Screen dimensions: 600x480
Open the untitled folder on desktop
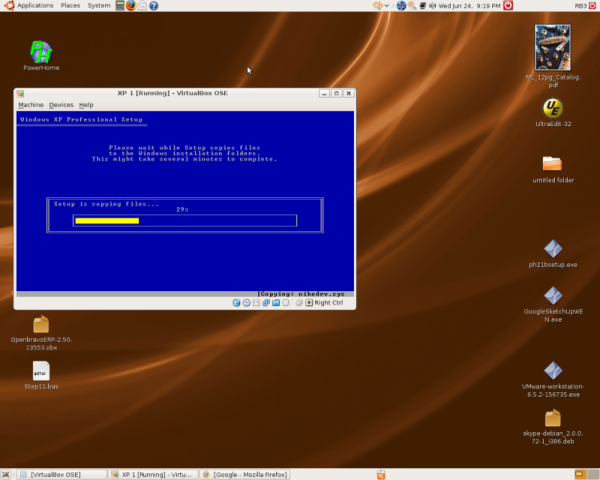tap(552, 164)
